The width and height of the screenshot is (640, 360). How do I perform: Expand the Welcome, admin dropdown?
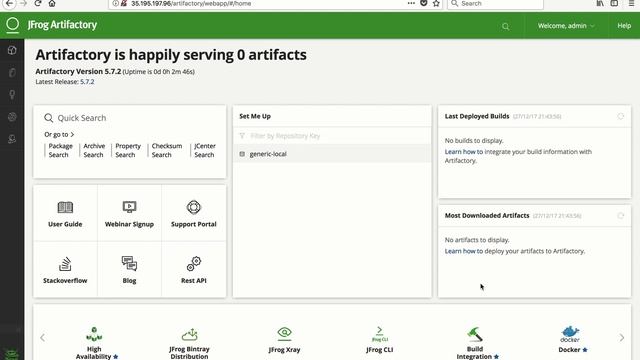566,26
